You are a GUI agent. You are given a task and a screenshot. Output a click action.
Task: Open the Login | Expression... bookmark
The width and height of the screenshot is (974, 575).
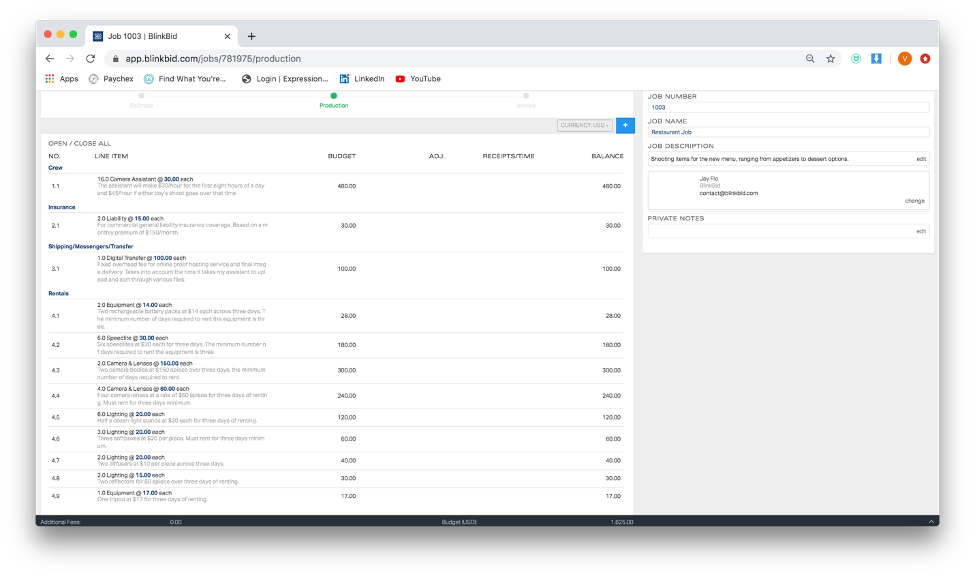[284, 79]
